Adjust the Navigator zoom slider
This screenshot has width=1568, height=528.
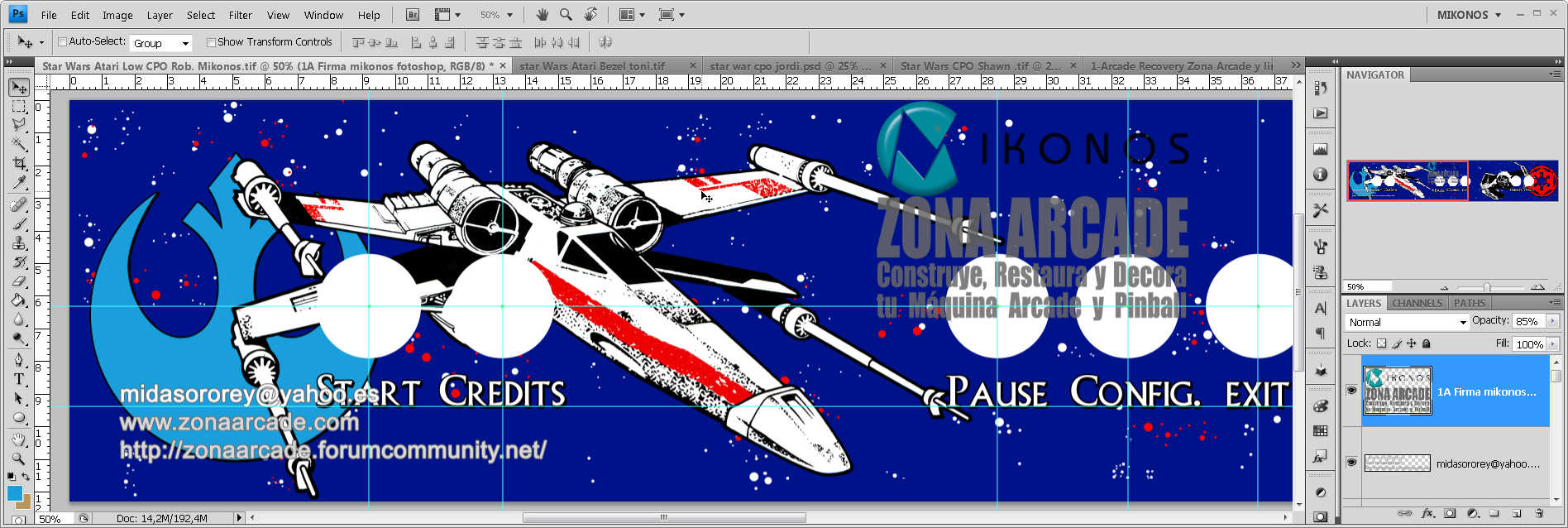[x=1487, y=287]
